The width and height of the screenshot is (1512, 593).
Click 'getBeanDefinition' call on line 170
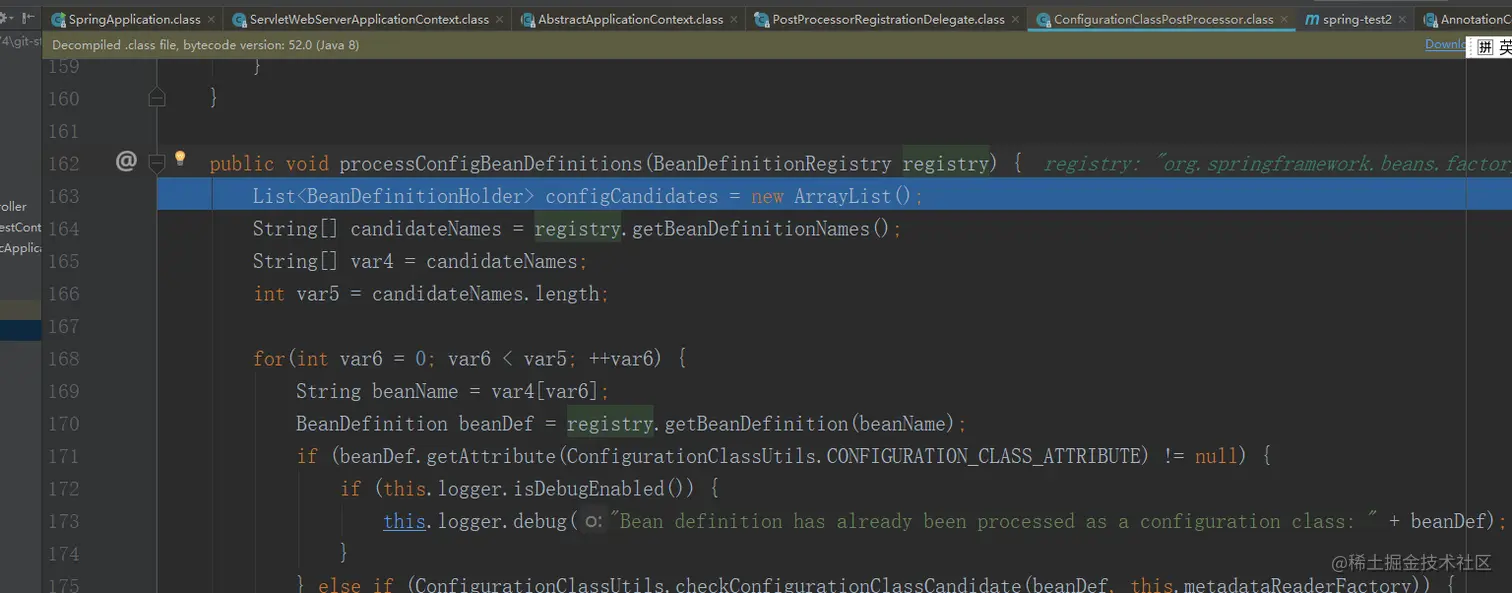(757, 424)
